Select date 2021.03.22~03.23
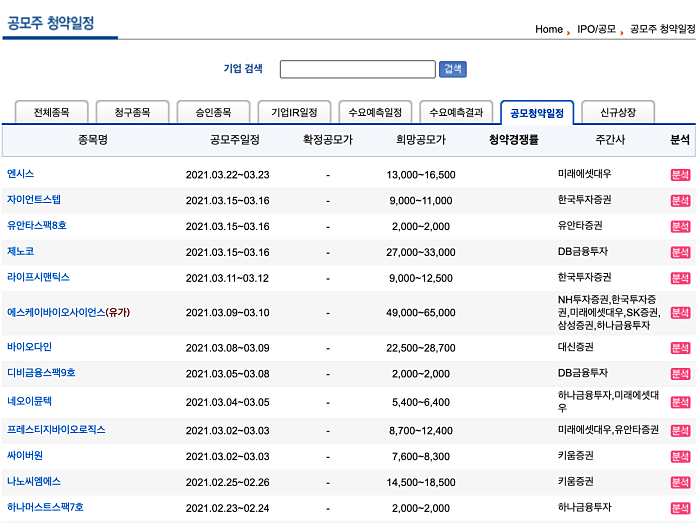Viewport: 700px width, 523px height. (228, 175)
